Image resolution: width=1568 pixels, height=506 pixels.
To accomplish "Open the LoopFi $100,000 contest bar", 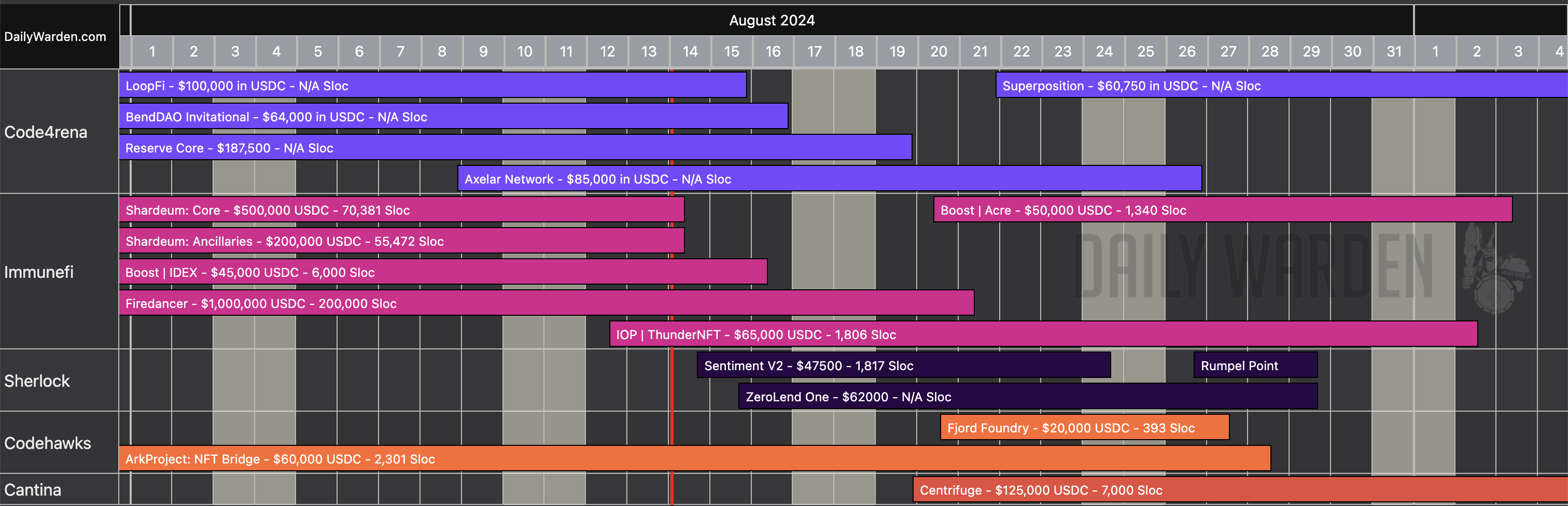I will point(433,85).
